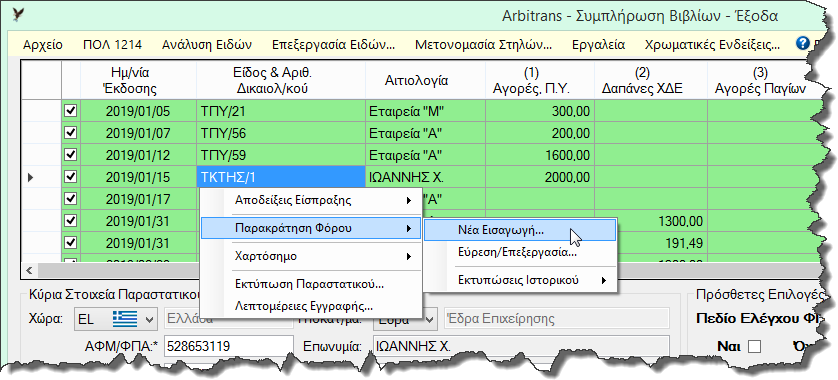Click Εκτύπωση Παραστατικού... menu entry

click(x=311, y=284)
